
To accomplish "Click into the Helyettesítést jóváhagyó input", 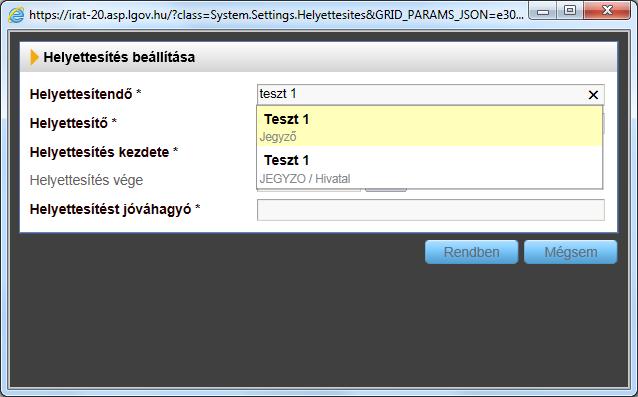I will tap(430, 210).
